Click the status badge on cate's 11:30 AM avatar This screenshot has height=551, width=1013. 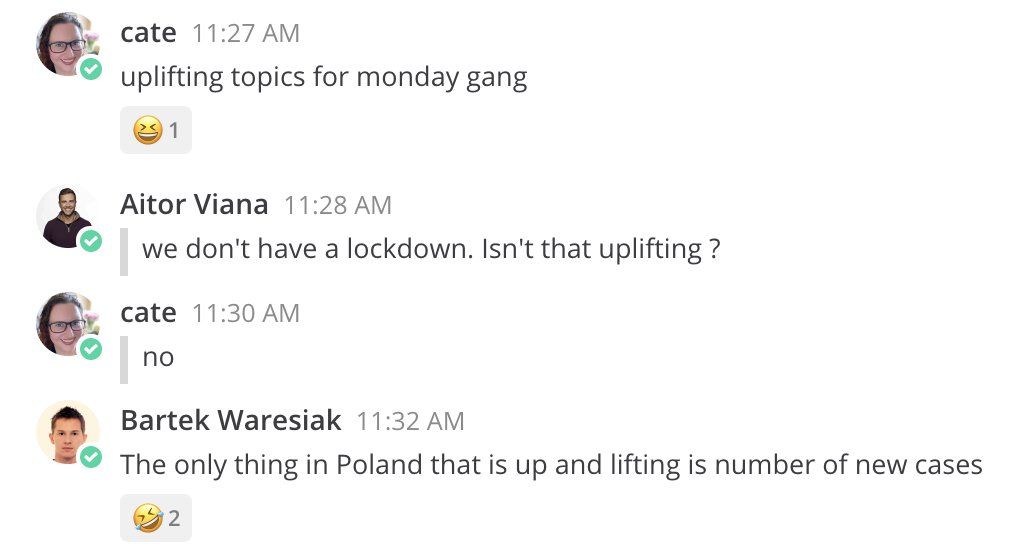[x=91, y=348]
